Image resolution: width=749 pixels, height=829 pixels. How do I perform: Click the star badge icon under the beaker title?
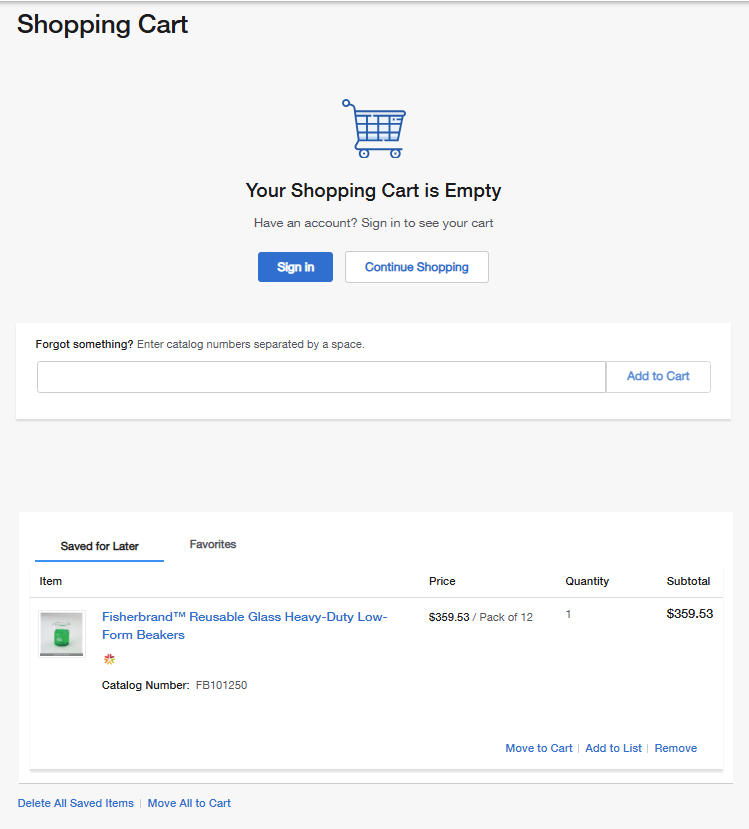point(109,659)
